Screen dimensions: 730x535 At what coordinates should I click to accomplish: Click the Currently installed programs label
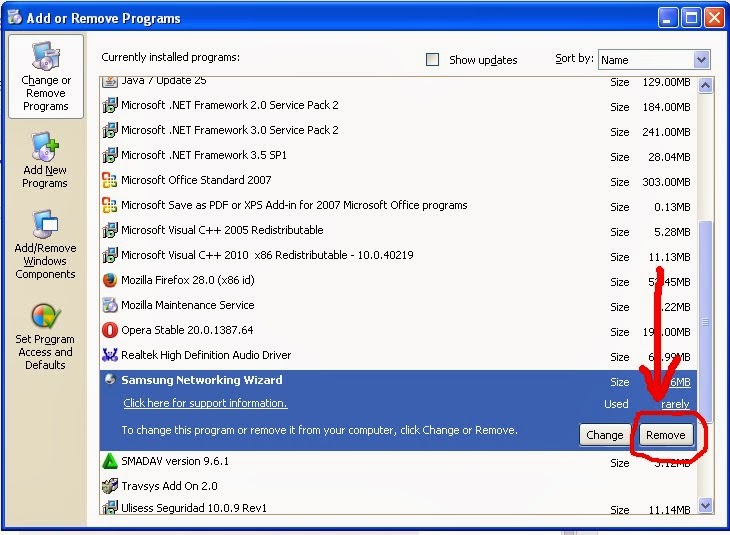(x=170, y=57)
